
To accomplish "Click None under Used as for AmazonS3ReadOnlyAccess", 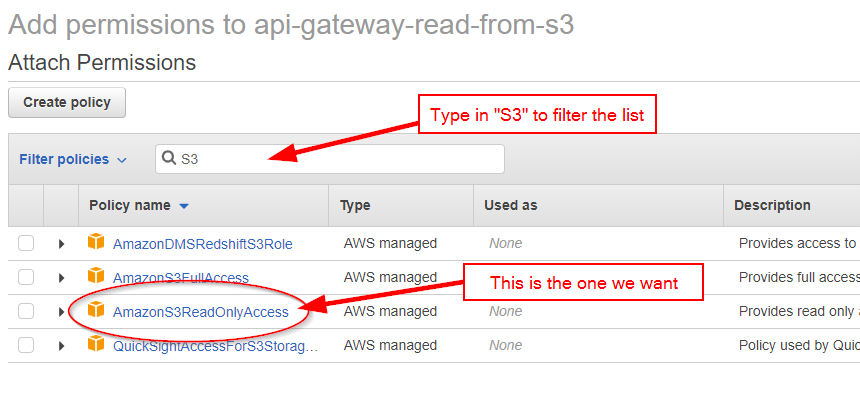I will click(506, 311).
